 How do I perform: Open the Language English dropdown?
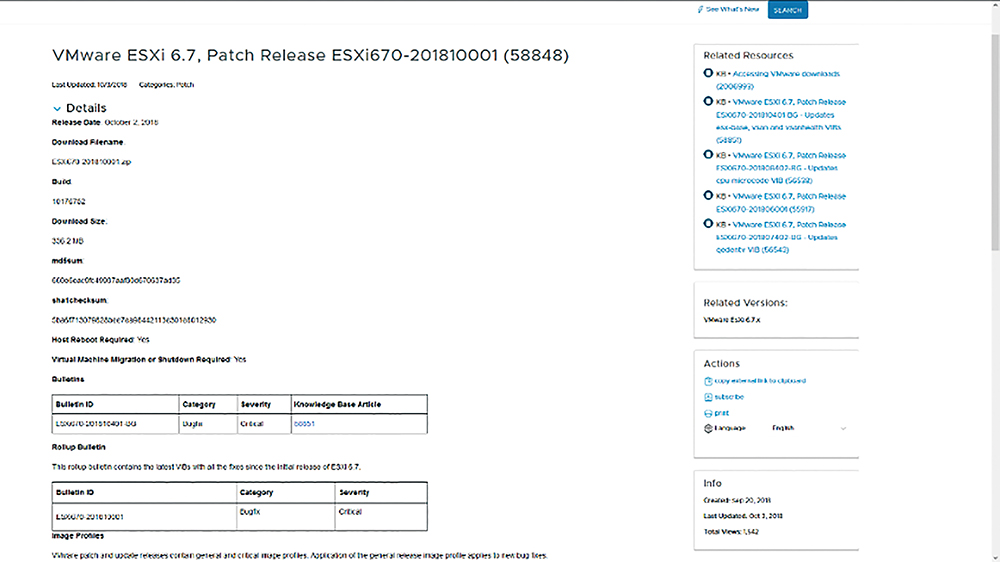click(809, 429)
